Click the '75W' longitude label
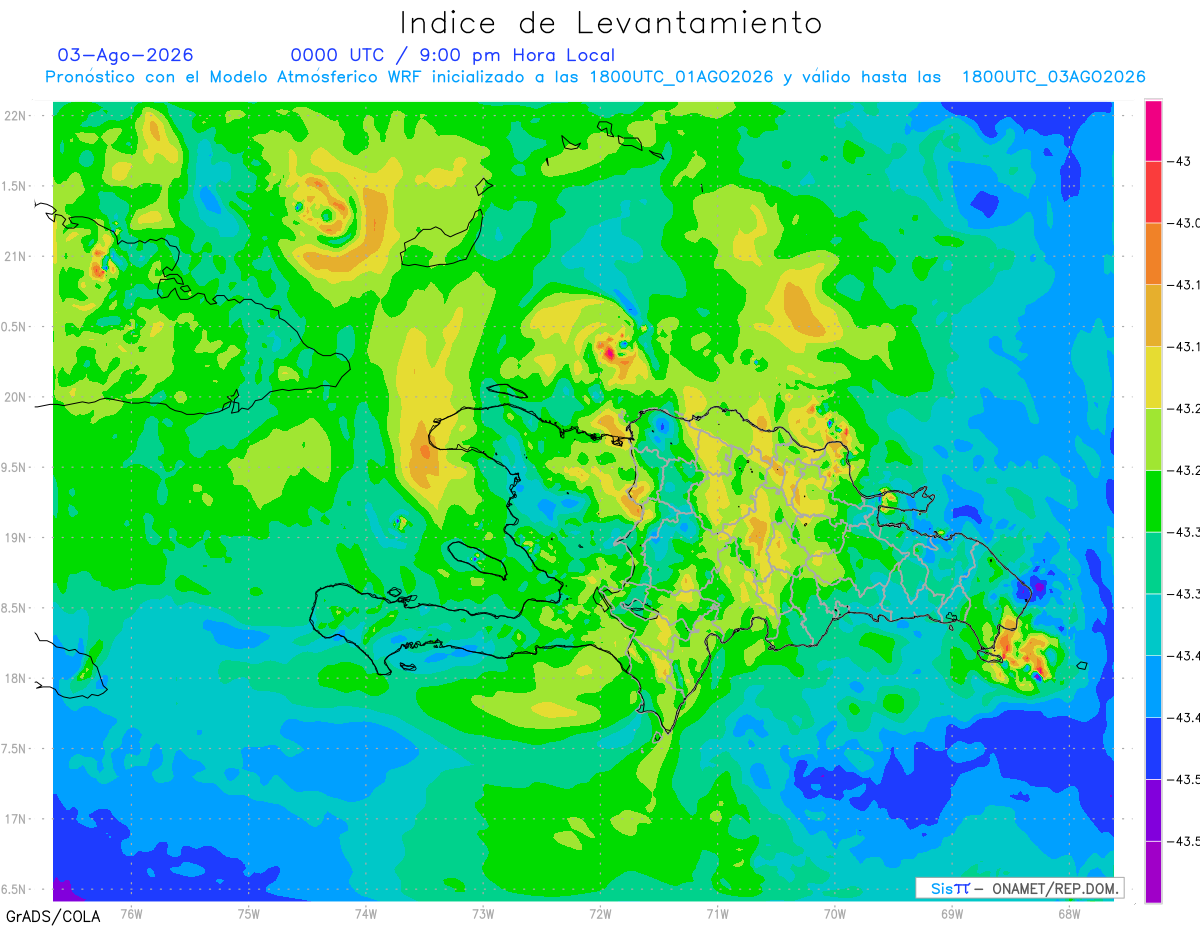 pos(248,913)
